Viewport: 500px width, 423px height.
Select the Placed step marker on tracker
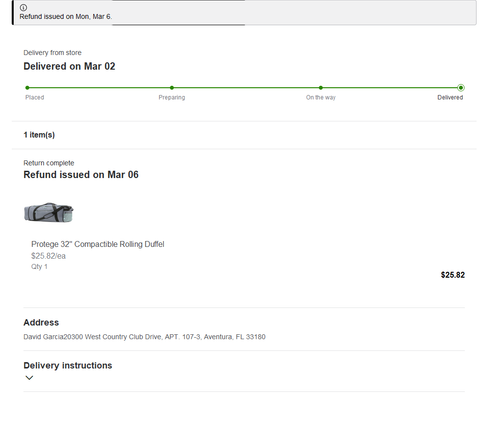click(27, 88)
